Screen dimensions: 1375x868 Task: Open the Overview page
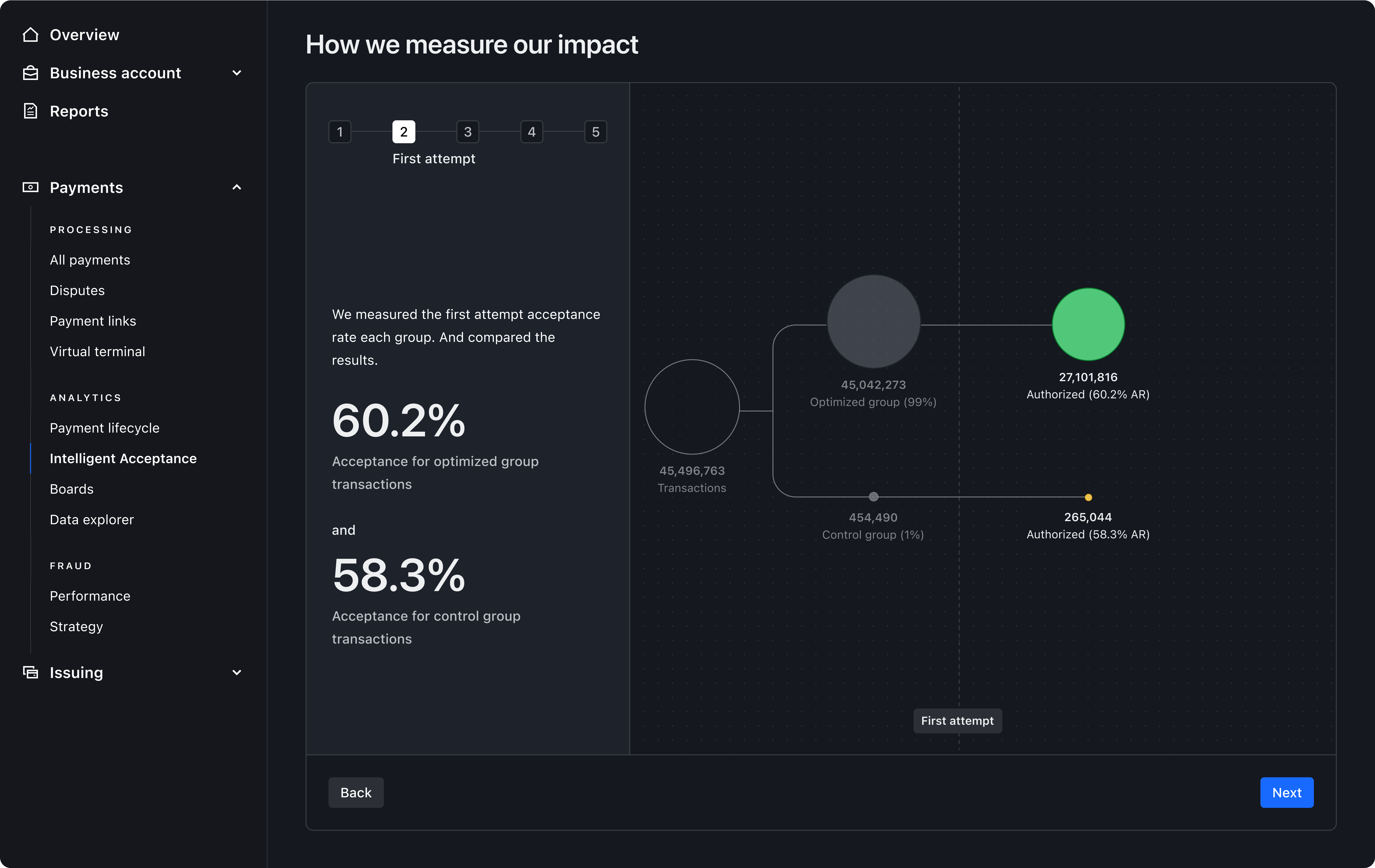(x=85, y=35)
